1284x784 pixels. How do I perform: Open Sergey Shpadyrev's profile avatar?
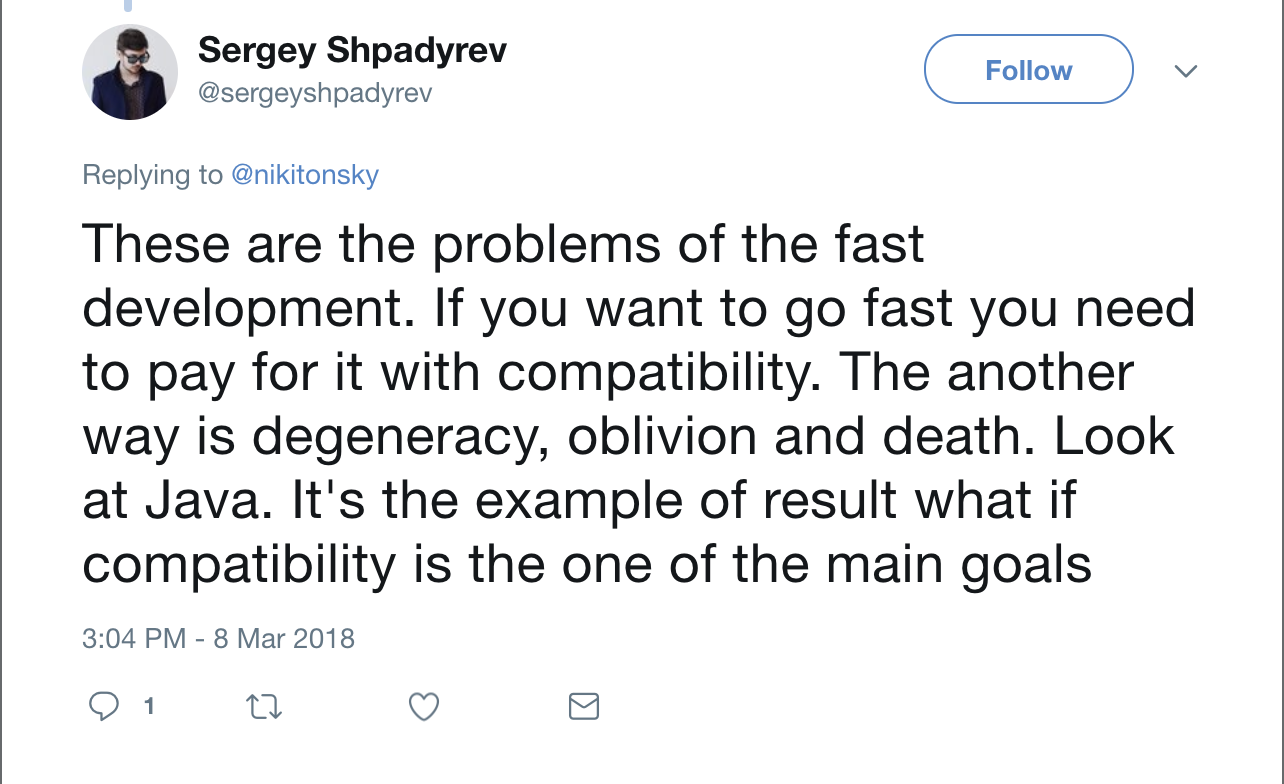tap(129, 71)
